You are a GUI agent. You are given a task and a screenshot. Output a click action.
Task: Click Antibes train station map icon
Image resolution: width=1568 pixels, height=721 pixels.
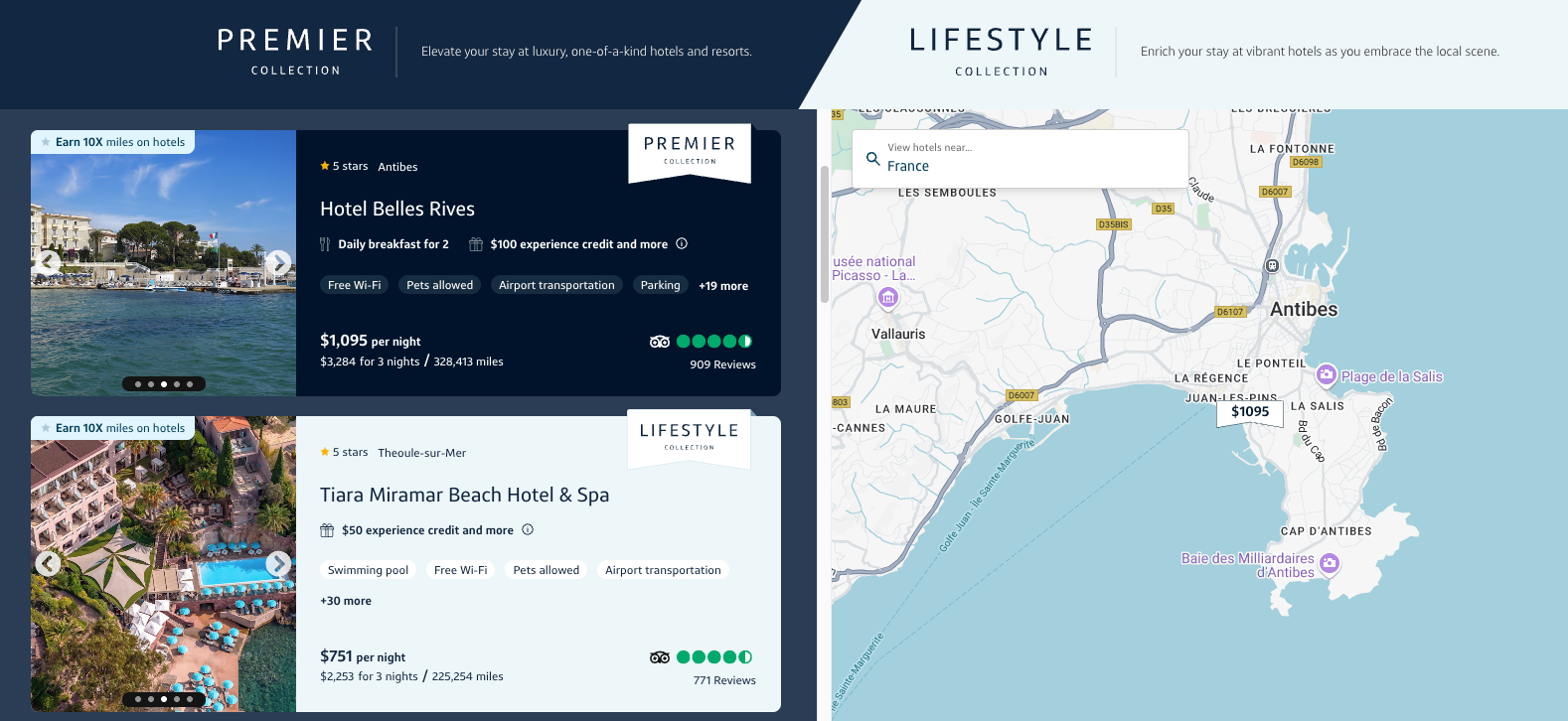1271,265
